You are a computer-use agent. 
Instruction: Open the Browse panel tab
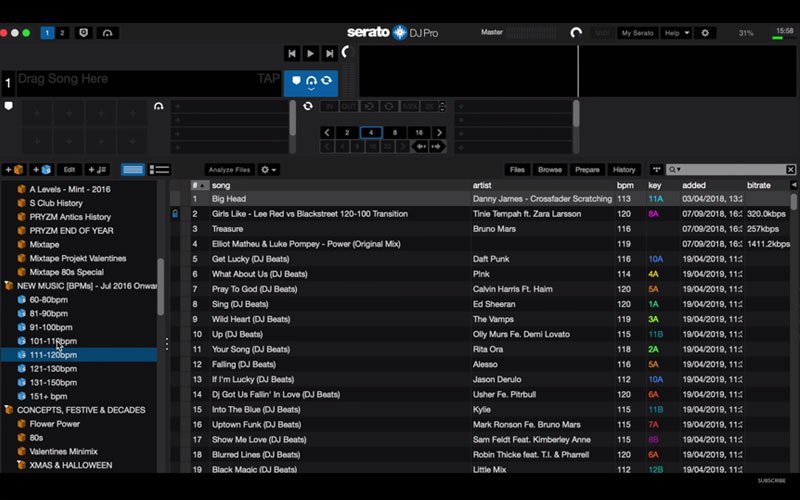[550, 170]
